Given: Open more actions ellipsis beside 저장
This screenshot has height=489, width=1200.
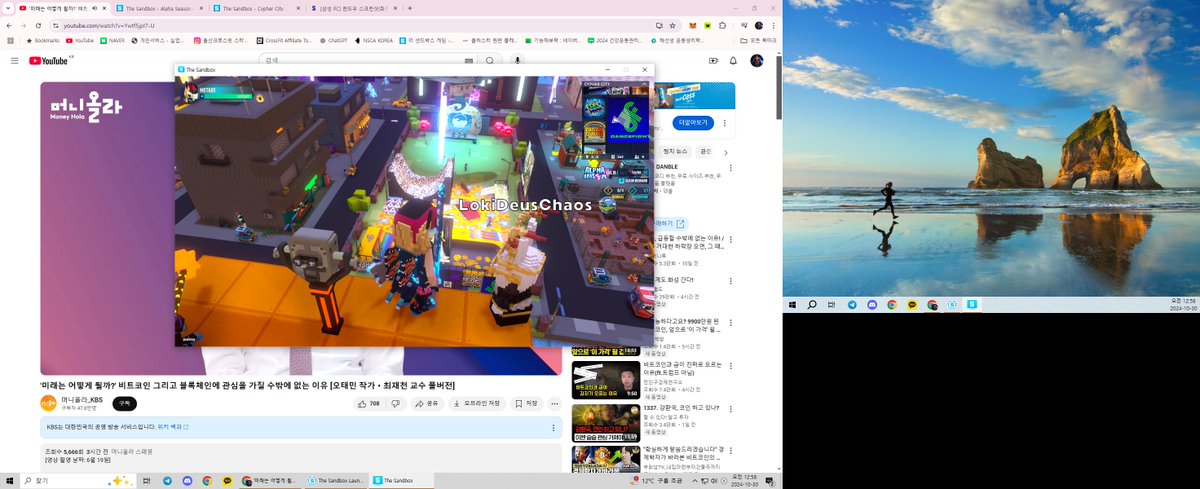Looking at the screenshot, I should pyautogui.click(x=555, y=404).
